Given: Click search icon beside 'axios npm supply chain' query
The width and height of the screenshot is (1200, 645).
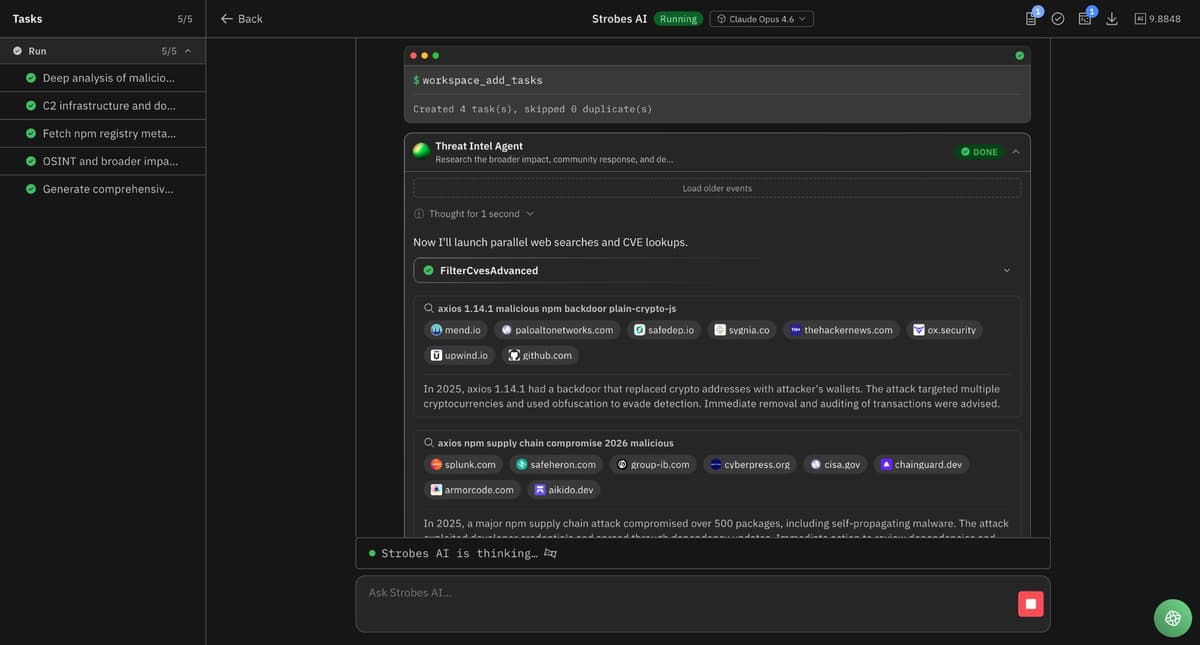Looking at the screenshot, I should click(429, 443).
